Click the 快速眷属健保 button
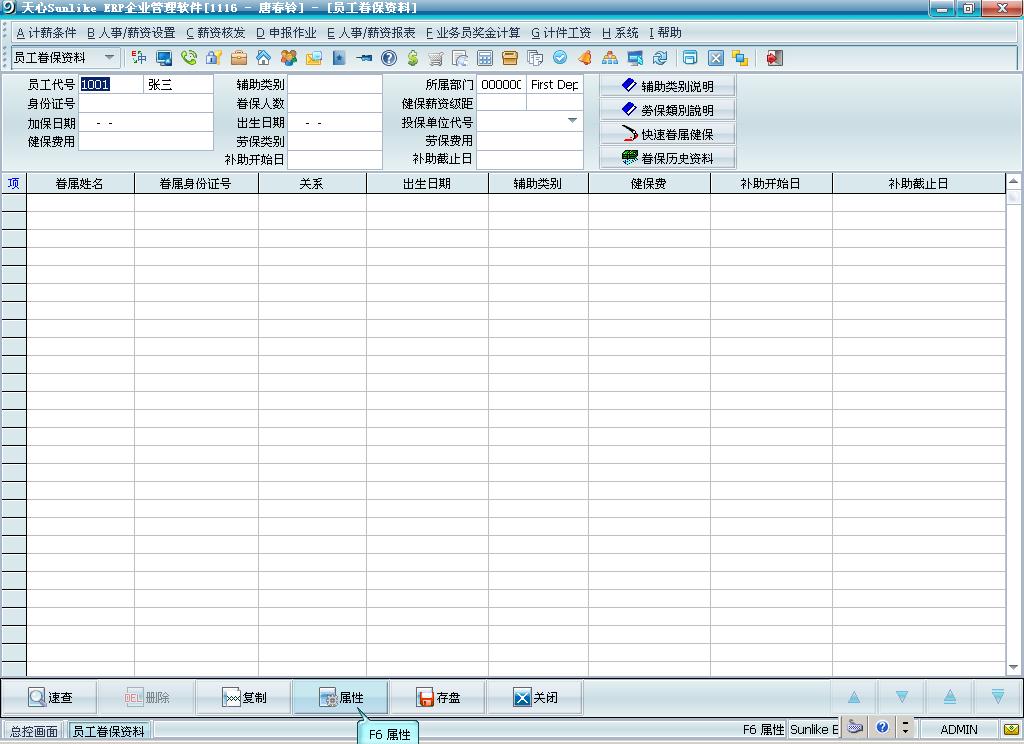This screenshot has height=744, width=1024. point(667,134)
